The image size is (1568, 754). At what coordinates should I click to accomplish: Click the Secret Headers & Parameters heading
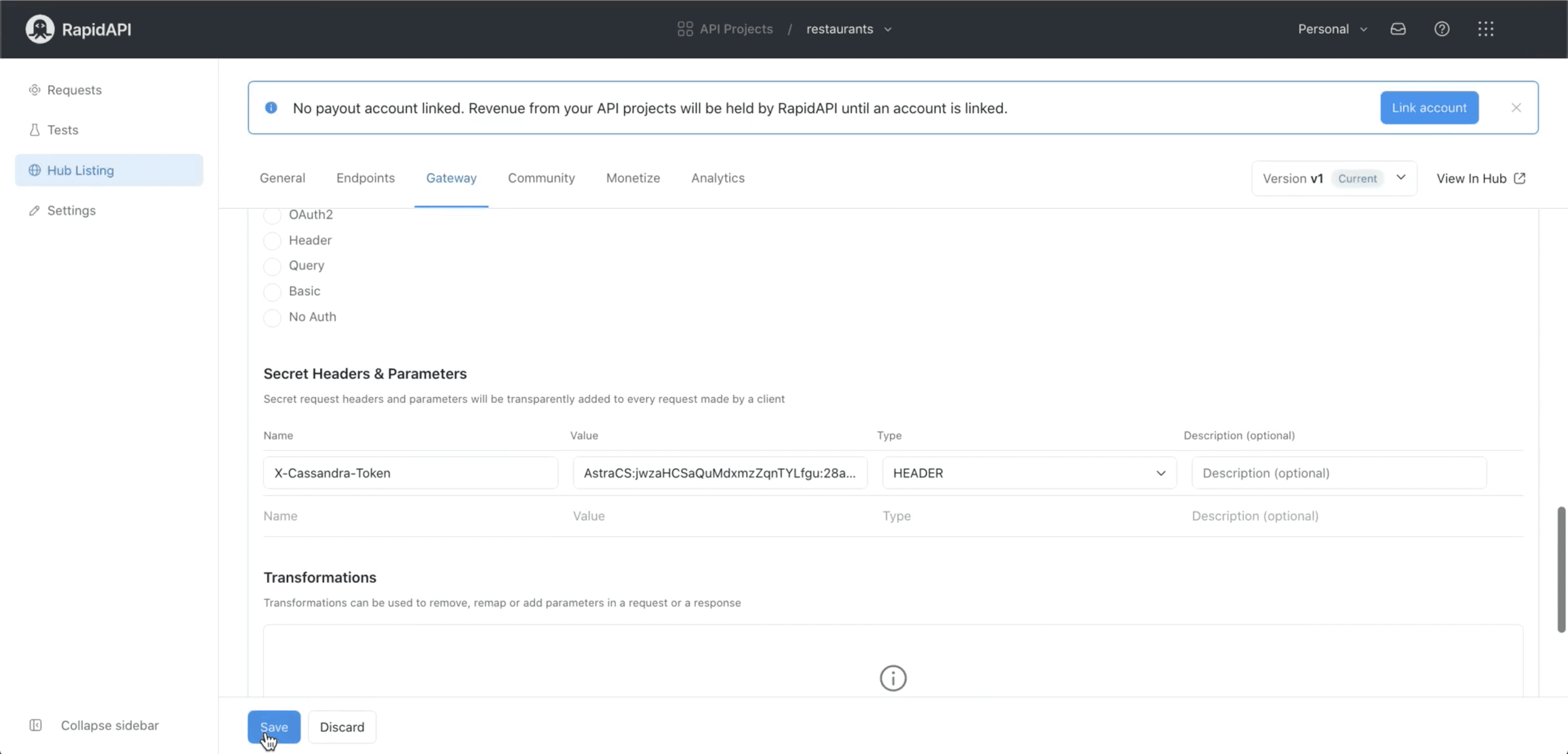click(x=365, y=373)
